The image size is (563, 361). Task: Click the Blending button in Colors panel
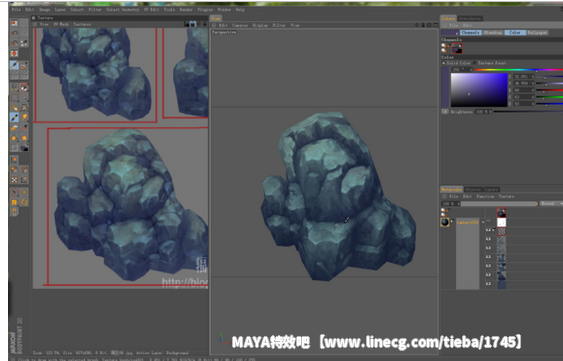point(493,33)
